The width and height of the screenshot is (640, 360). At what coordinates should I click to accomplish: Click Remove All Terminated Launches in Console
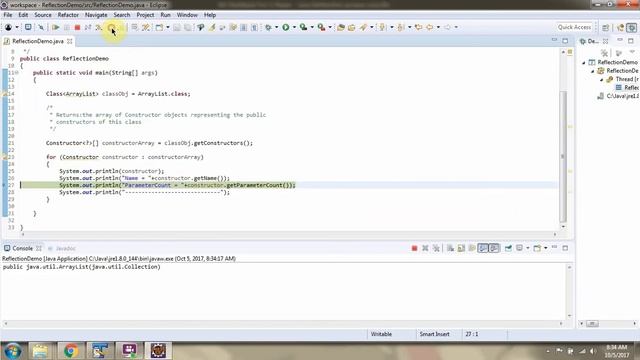click(436, 248)
